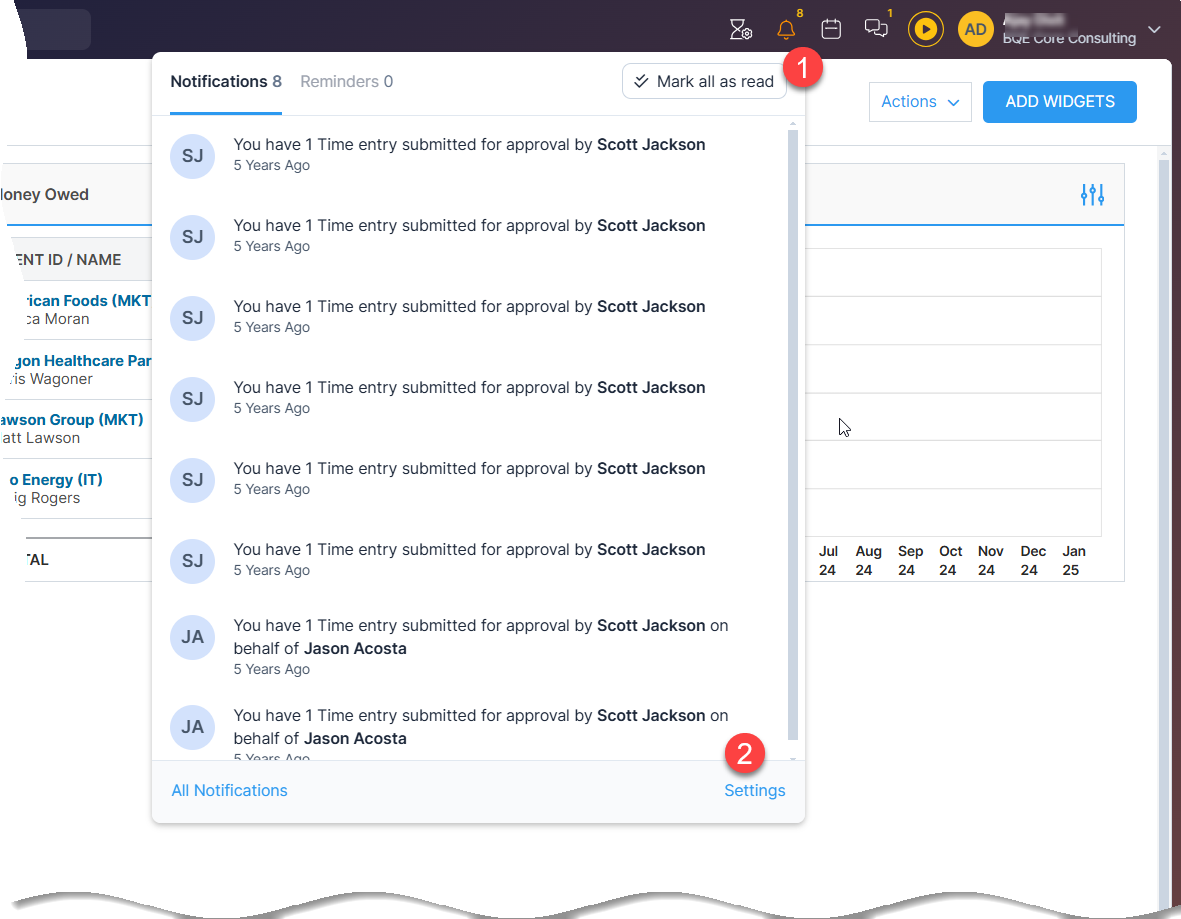Open the chat messages icon
1181x919 pixels.
click(x=876, y=29)
